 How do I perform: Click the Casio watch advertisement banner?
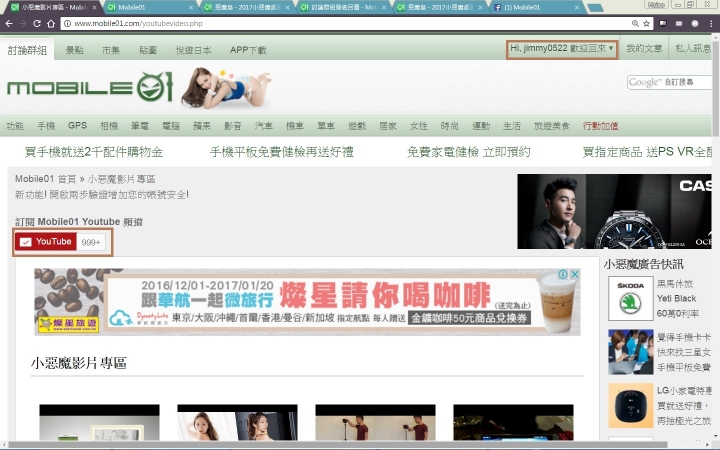pos(614,211)
